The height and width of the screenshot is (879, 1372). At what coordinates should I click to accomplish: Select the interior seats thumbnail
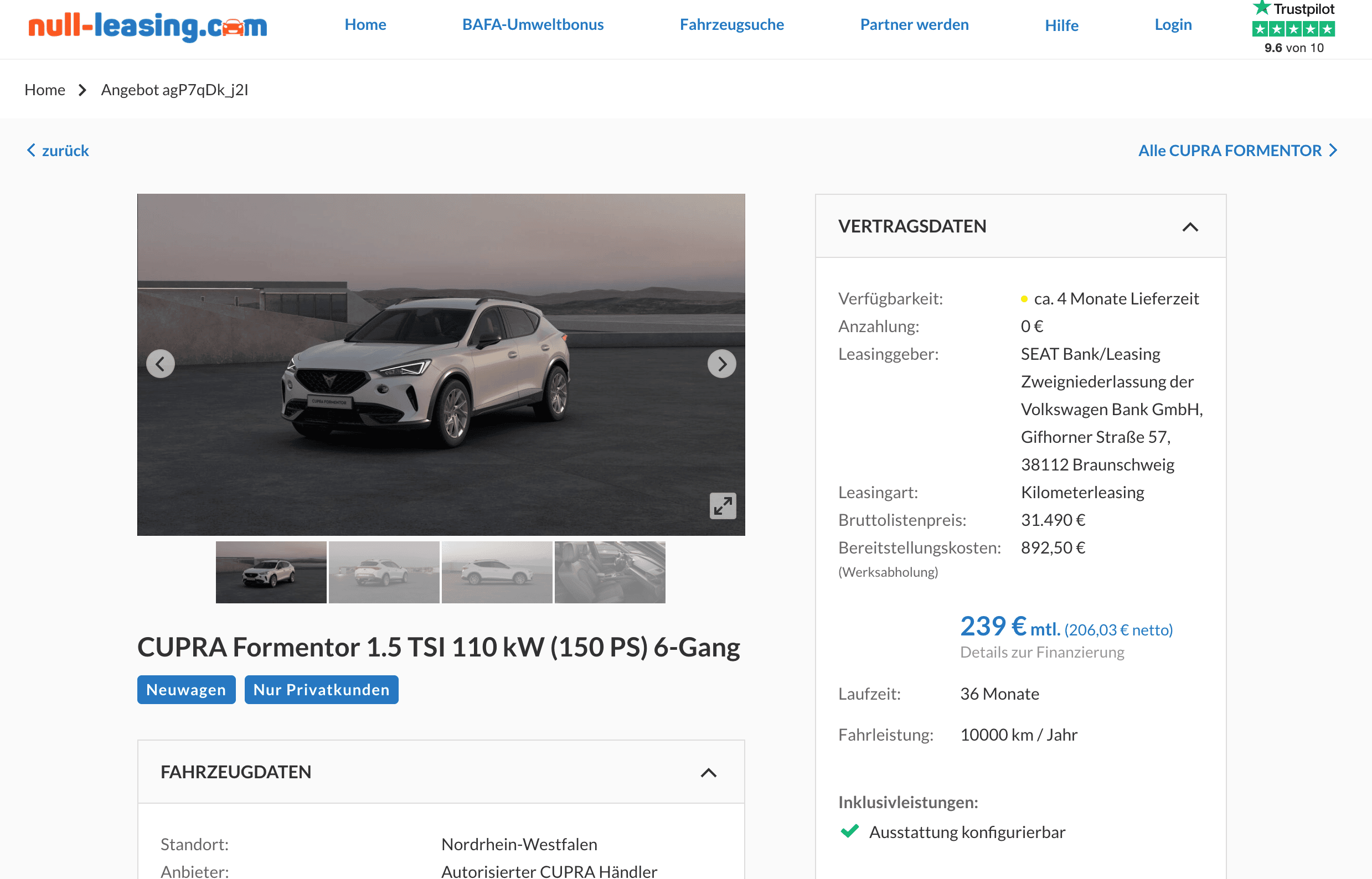pos(610,572)
